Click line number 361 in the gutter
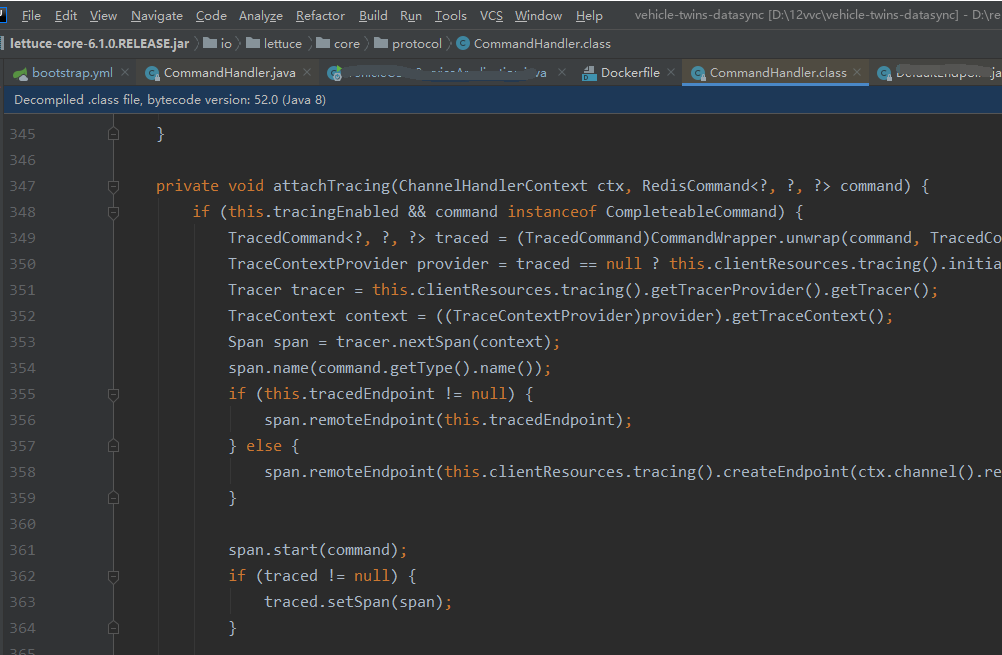Screen dimensions: 1002x655 [22, 550]
